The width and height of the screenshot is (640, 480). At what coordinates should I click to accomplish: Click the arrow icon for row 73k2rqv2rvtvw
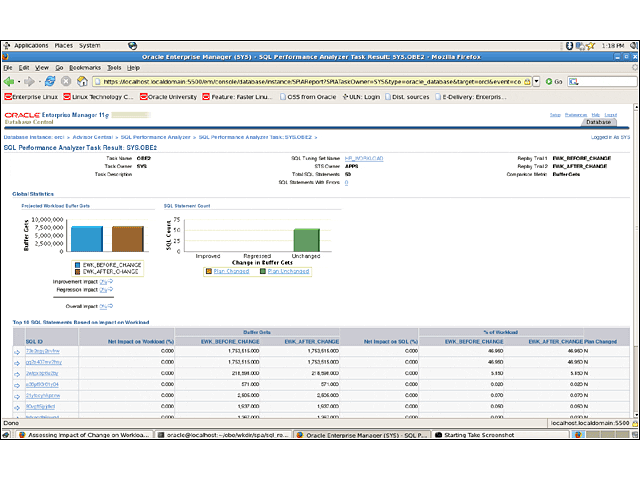point(17,352)
